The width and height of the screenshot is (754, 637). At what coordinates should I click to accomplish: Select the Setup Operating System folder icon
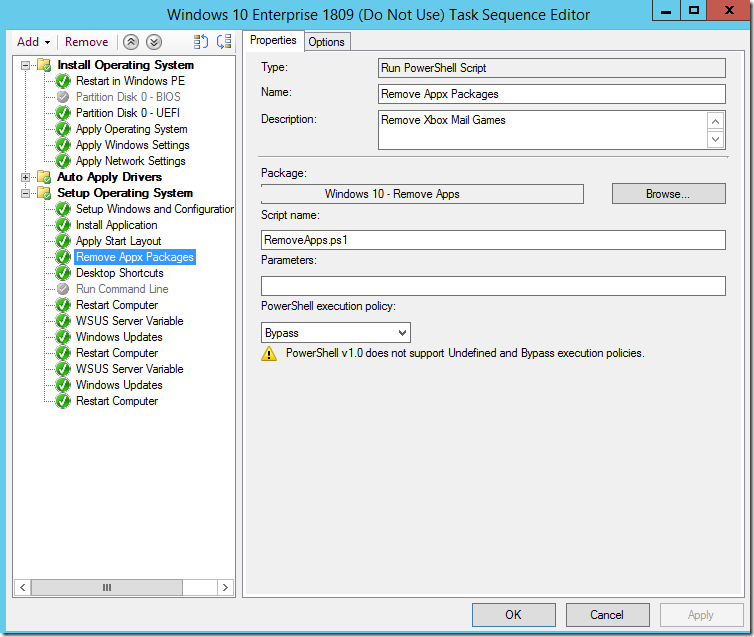tap(44, 193)
